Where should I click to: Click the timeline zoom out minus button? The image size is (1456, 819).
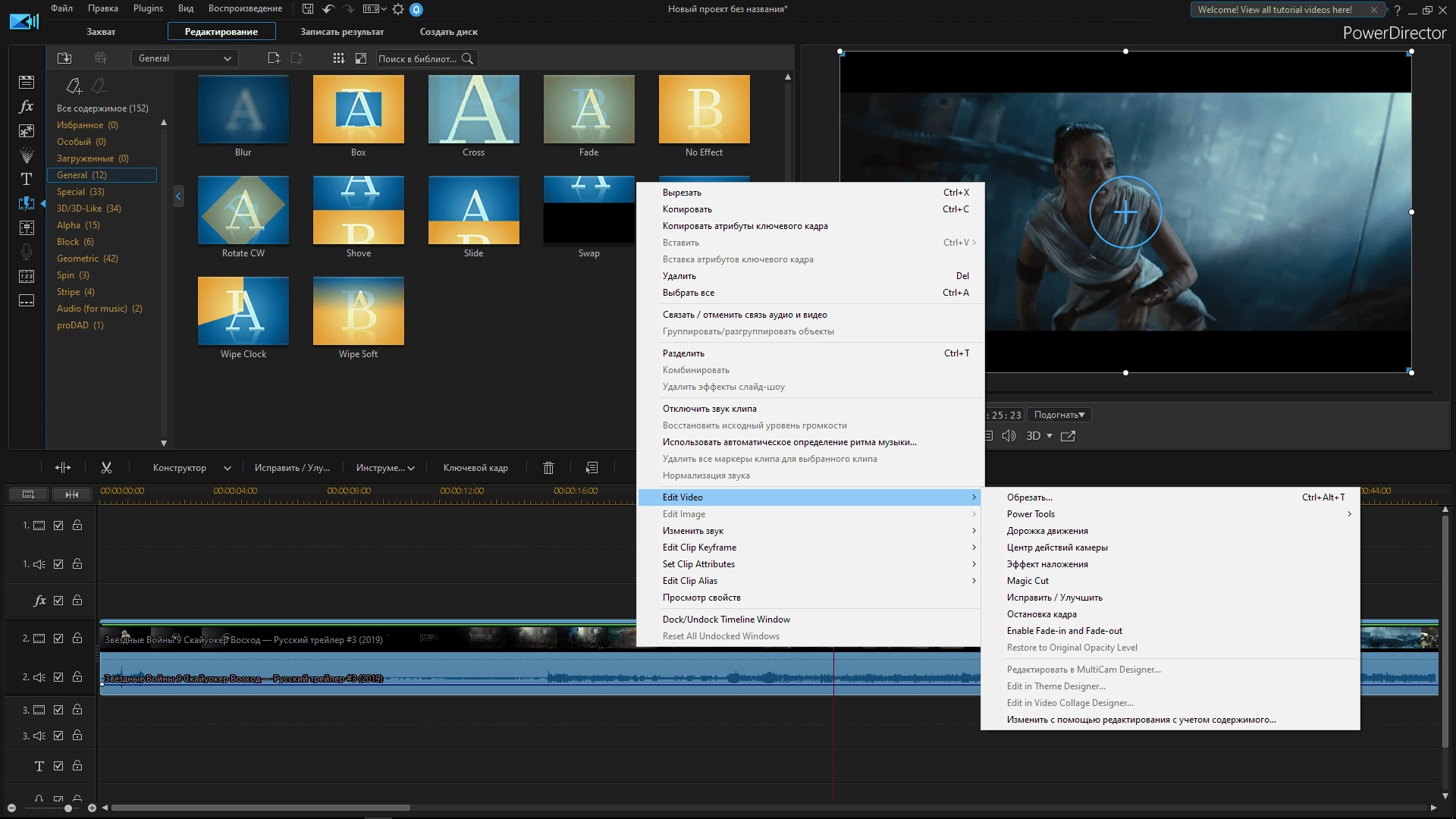click(11, 808)
